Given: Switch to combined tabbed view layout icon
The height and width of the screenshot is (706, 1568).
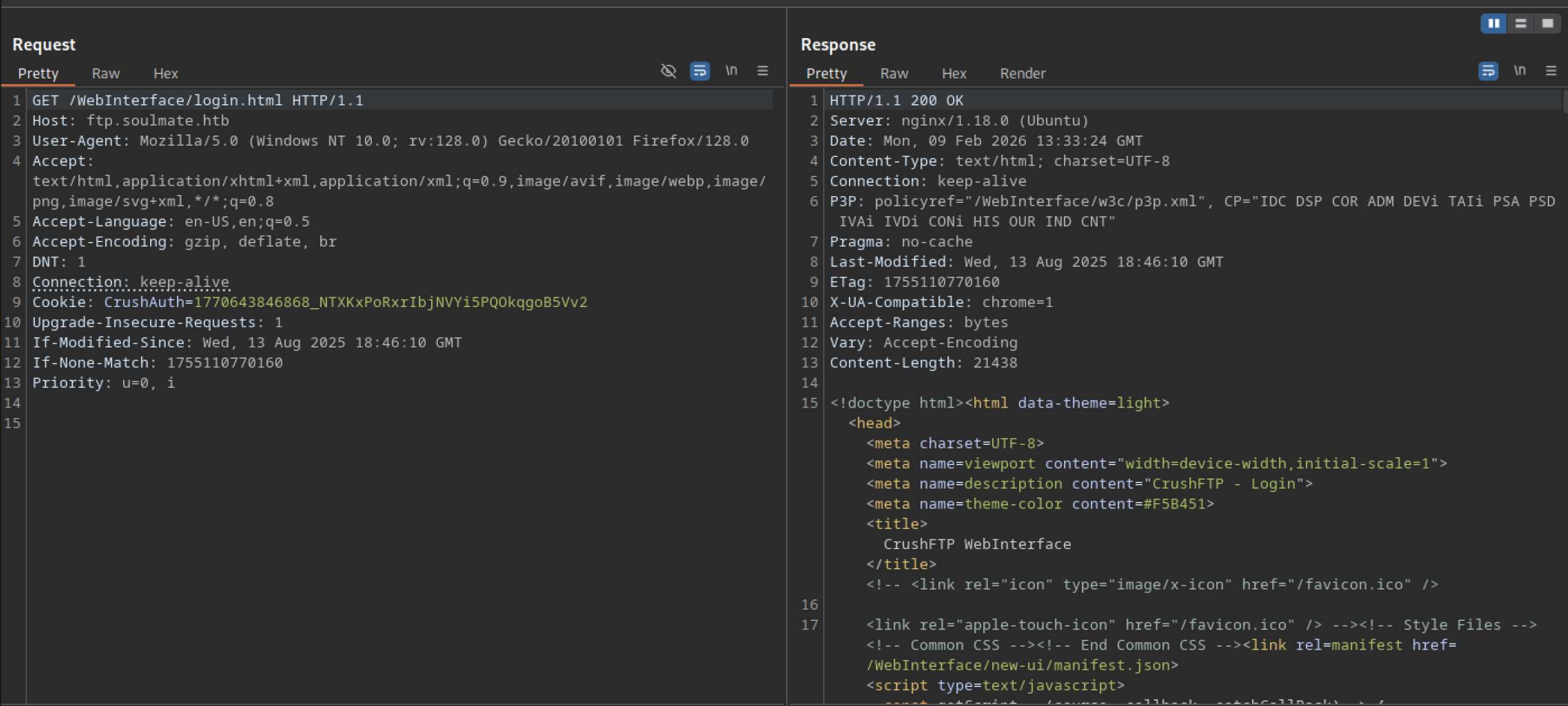Looking at the screenshot, I should point(1548,23).
